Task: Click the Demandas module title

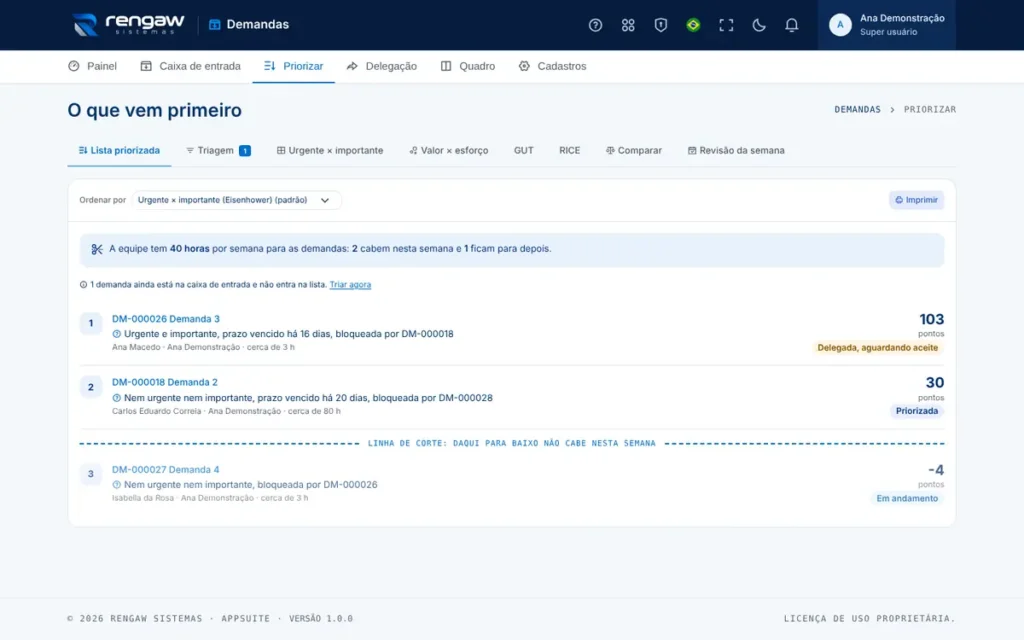Action: click(257, 24)
